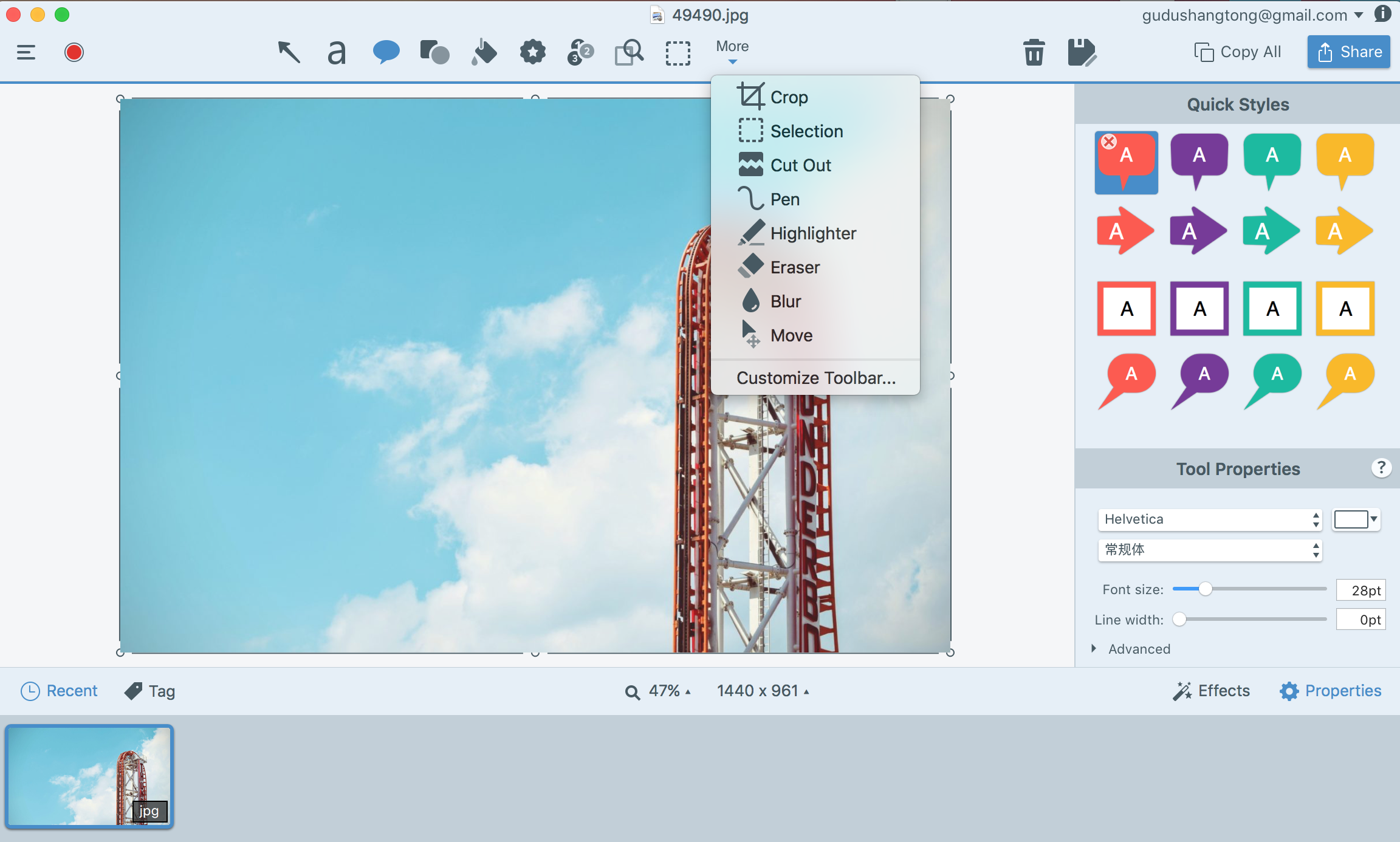Screen dimensions: 1400x842
Task: Select the Fill bucket tool
Action: tap(484, 52)
